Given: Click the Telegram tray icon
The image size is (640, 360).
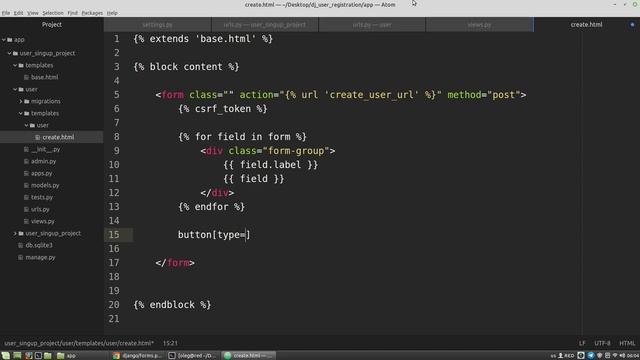Looking at the screenshot, I should (x=591, y=356).
